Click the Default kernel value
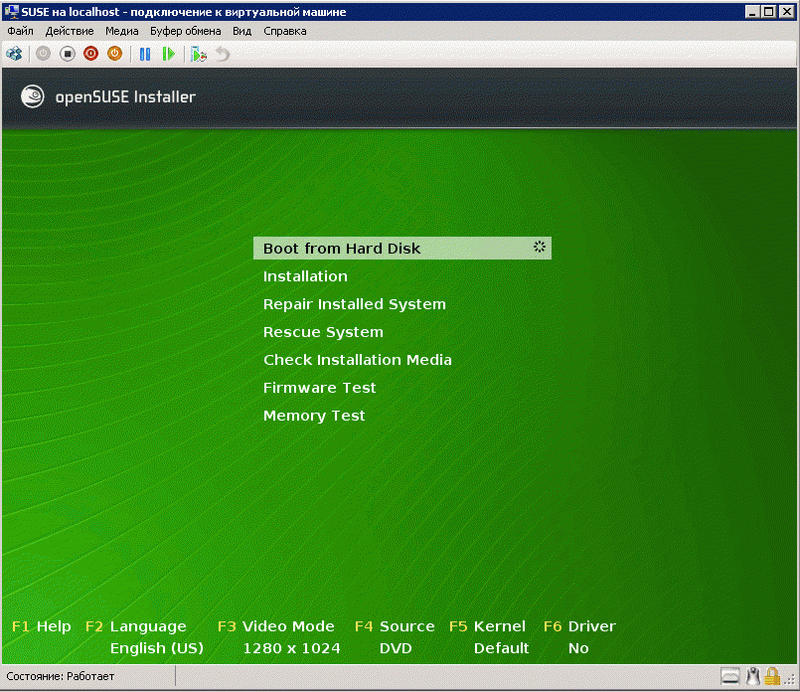Viewport: 800px width, 692px height. (501, 648)
